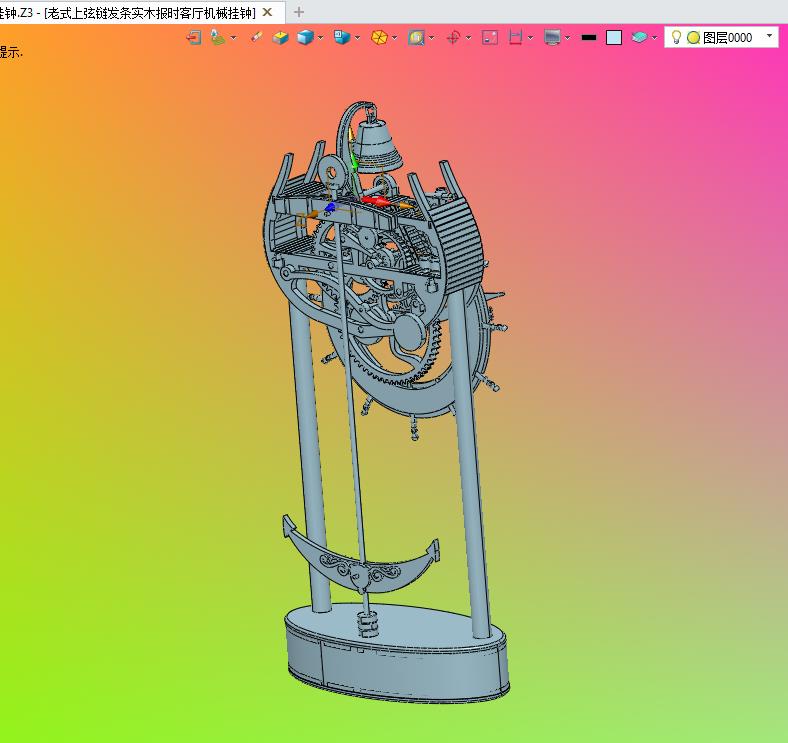788x743 pixels.
Task: Click the blue shaded cube display icon
Action: click(305, 38)
